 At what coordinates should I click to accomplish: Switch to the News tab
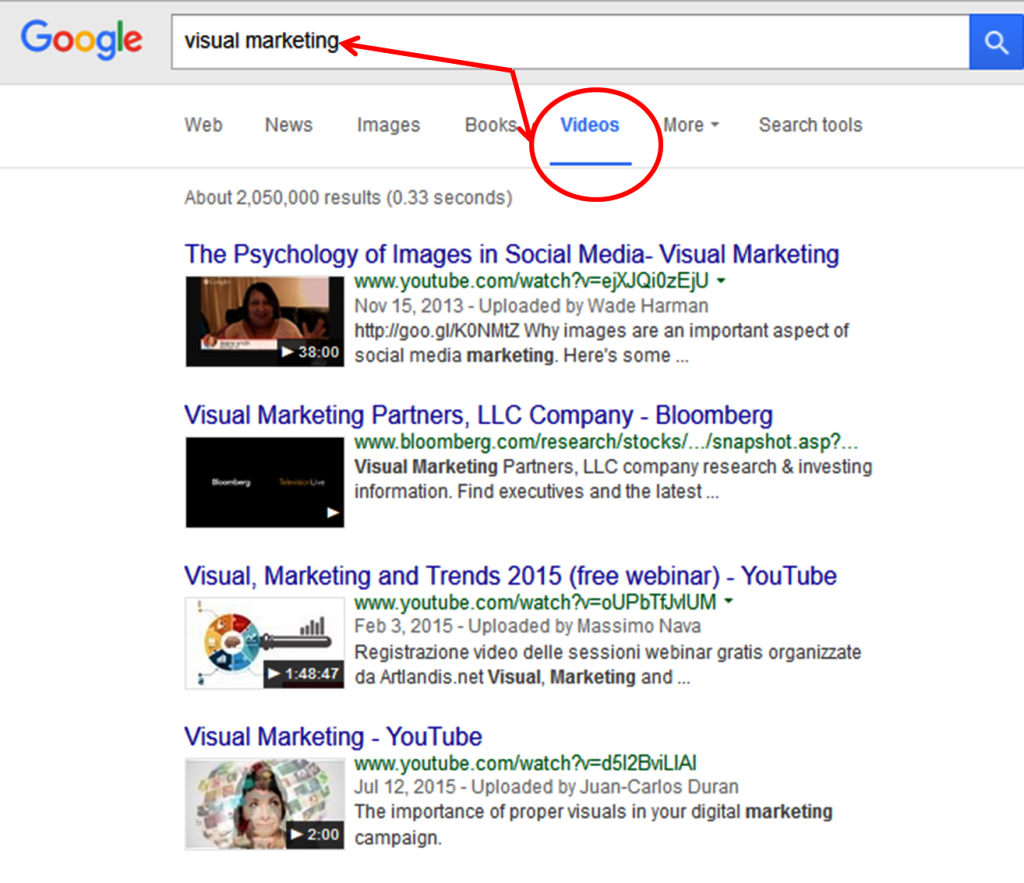pos(289,125)
